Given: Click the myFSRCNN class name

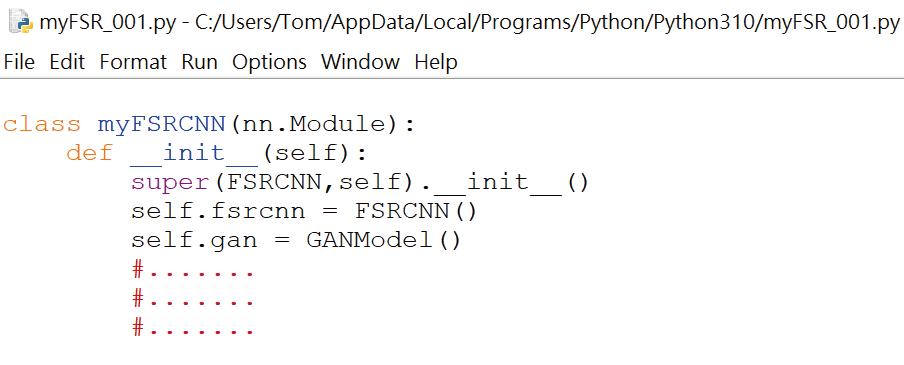Looking at the screenshot, I should click(161, 125).
